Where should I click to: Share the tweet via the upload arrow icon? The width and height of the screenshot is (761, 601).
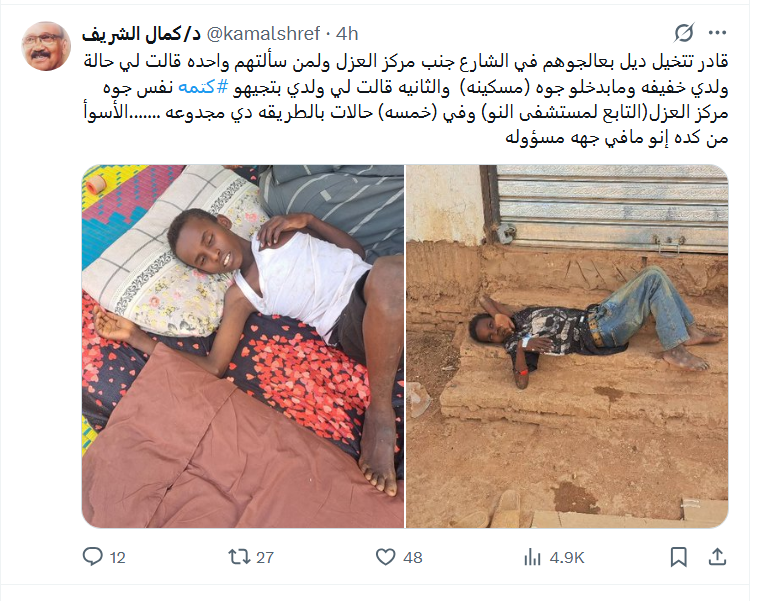[717, 556]
